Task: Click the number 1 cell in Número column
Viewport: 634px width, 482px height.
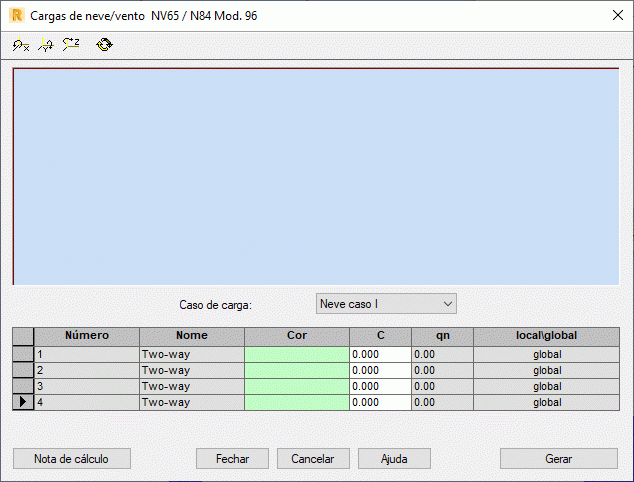Action: click(x=87, y=354)
